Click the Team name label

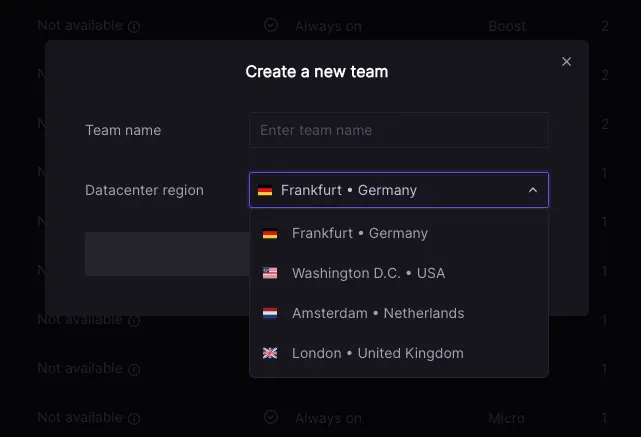pos(123,130)
